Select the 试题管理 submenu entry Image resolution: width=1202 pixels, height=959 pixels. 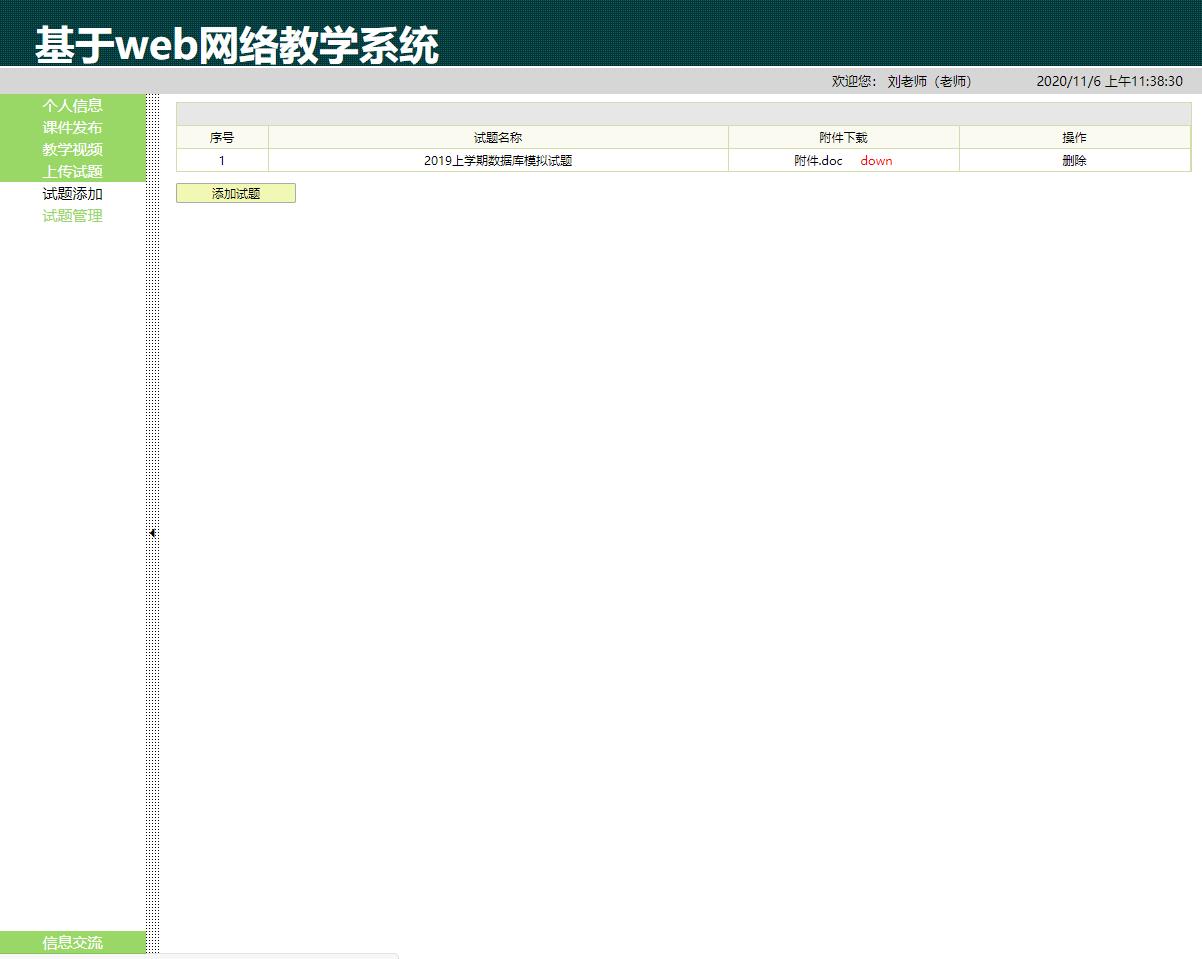pos(71,216)
